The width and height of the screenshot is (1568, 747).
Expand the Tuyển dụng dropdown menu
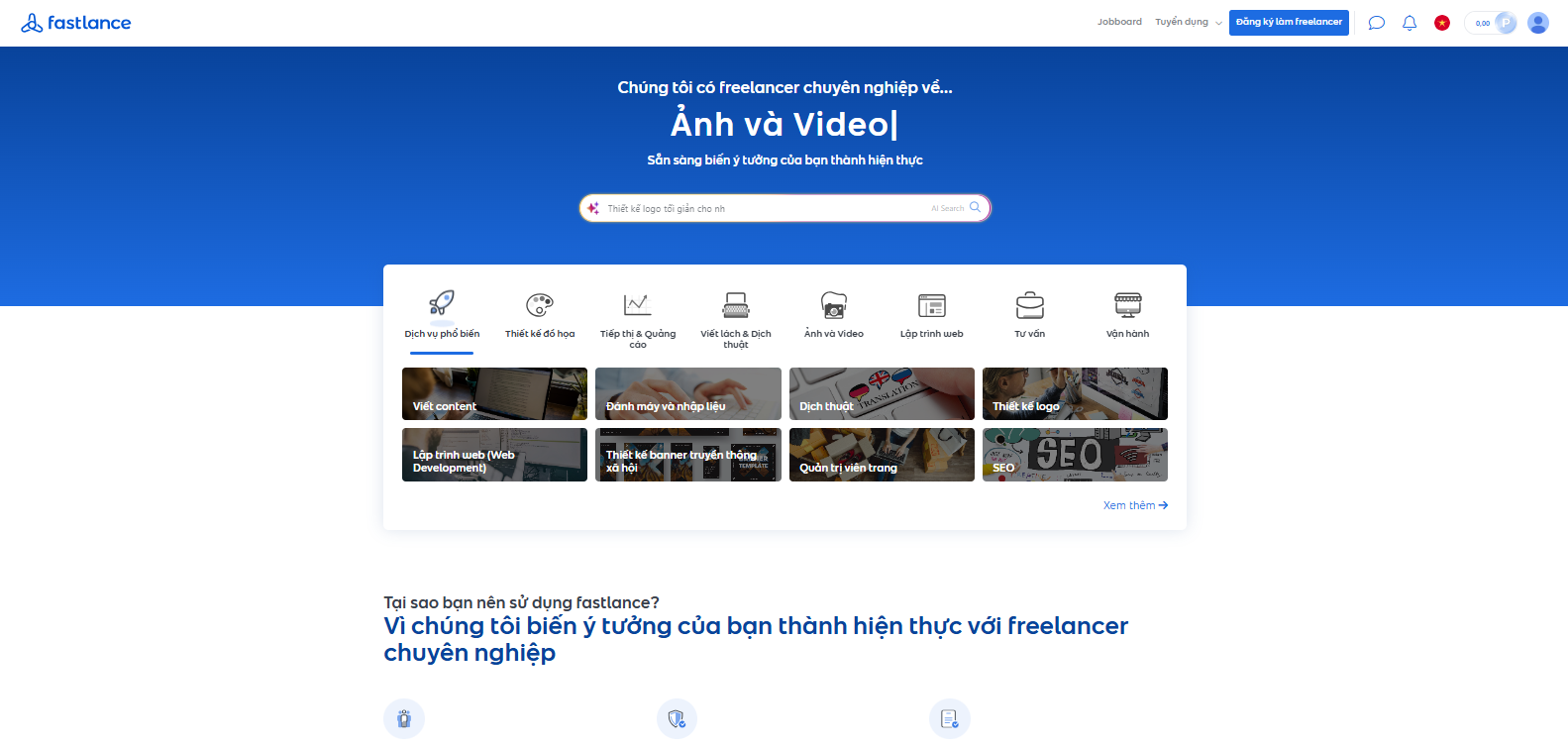tap(1188, 22)
